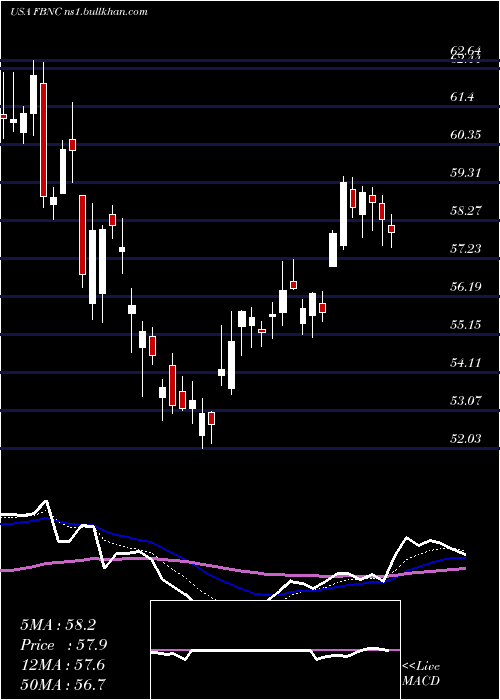Click the 59.31 price level label
The height and width of the screenshot is (700, 500).
(466, 172)
